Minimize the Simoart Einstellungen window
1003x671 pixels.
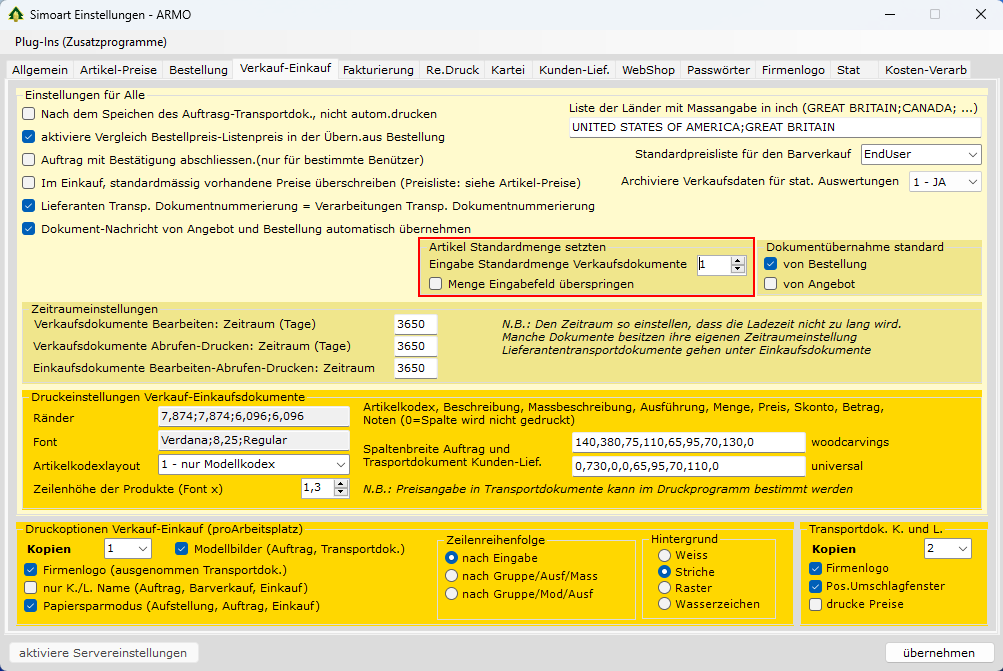pos(889,14)
